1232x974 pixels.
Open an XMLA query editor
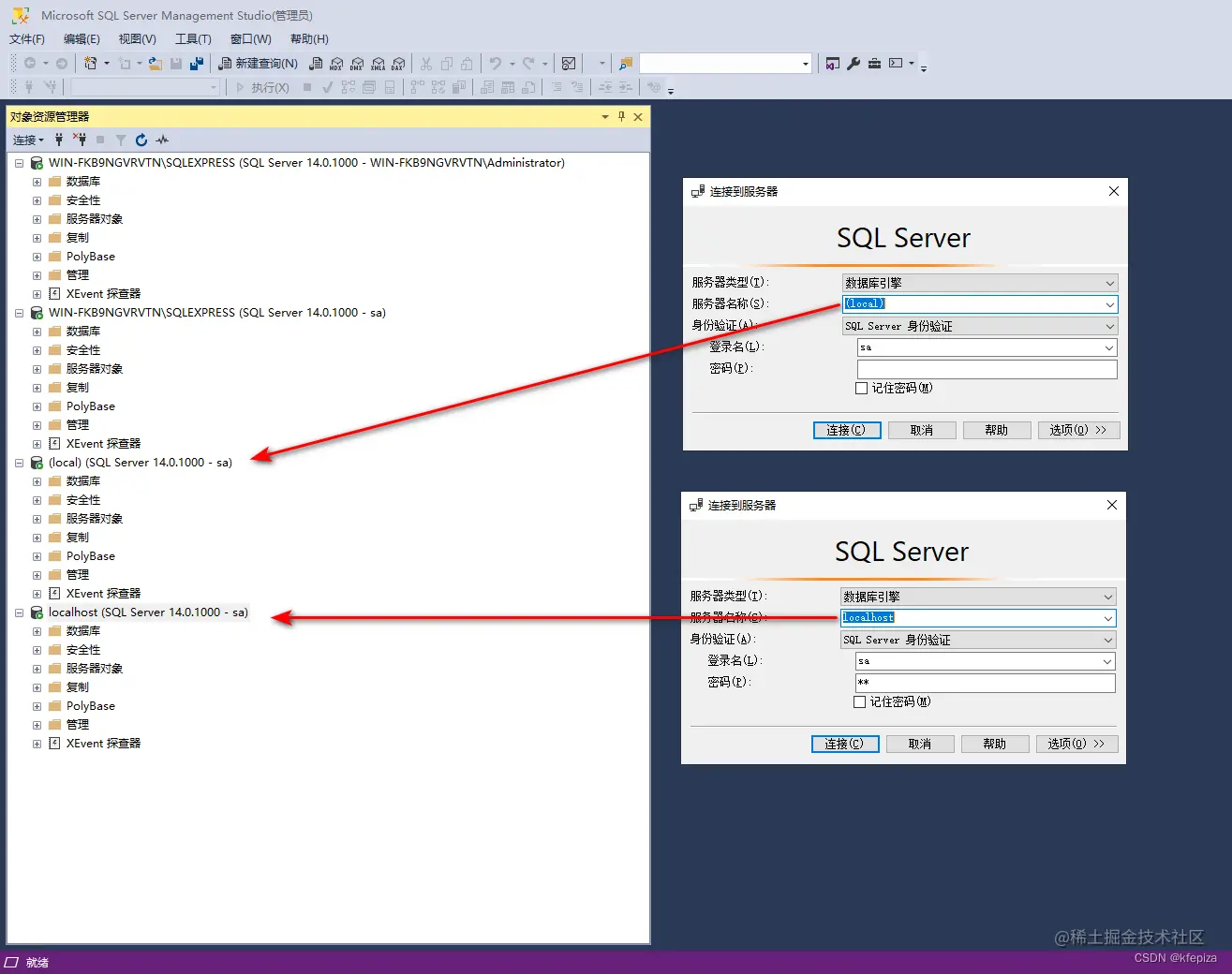(x=378, y=64)
